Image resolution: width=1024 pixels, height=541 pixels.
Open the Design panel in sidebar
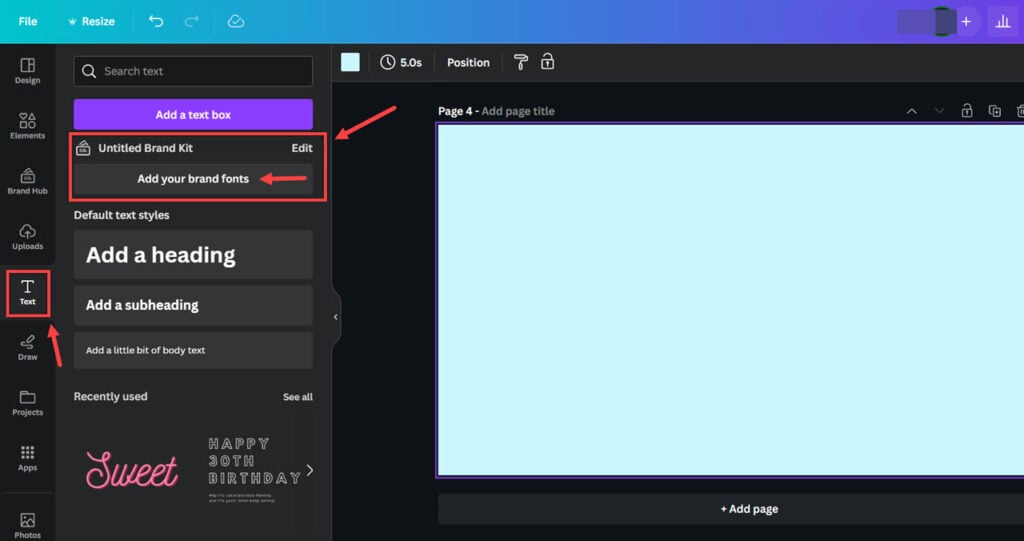coord(27,71)
